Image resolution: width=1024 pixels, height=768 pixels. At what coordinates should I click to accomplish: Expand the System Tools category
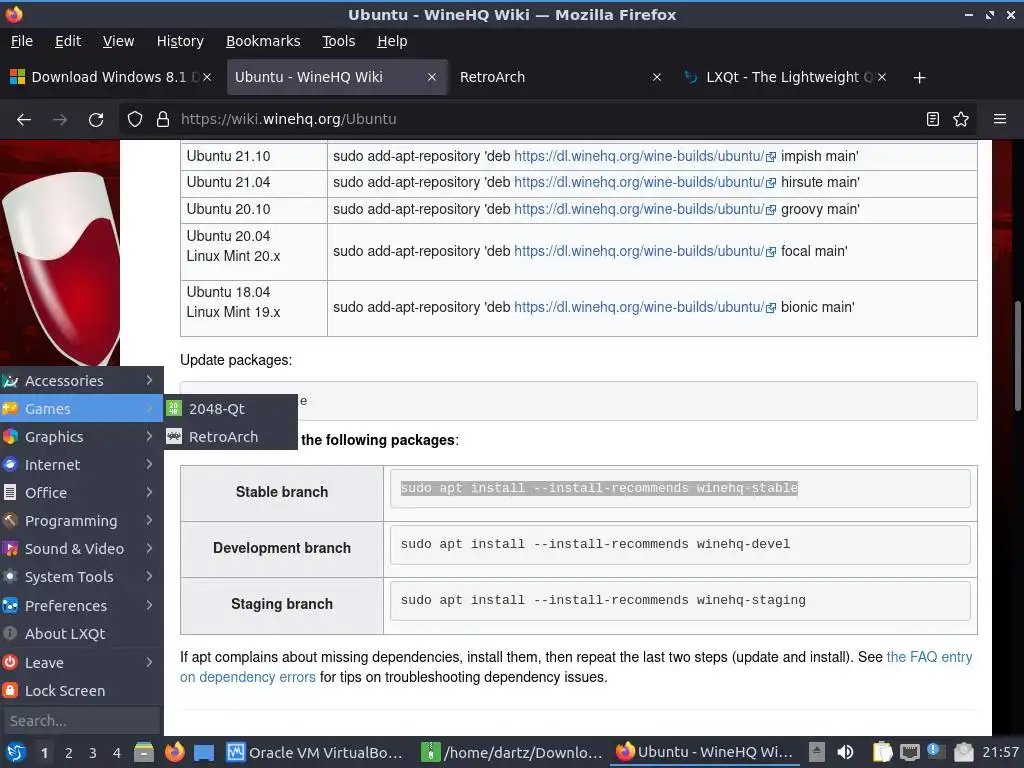[x=82, y=577]
